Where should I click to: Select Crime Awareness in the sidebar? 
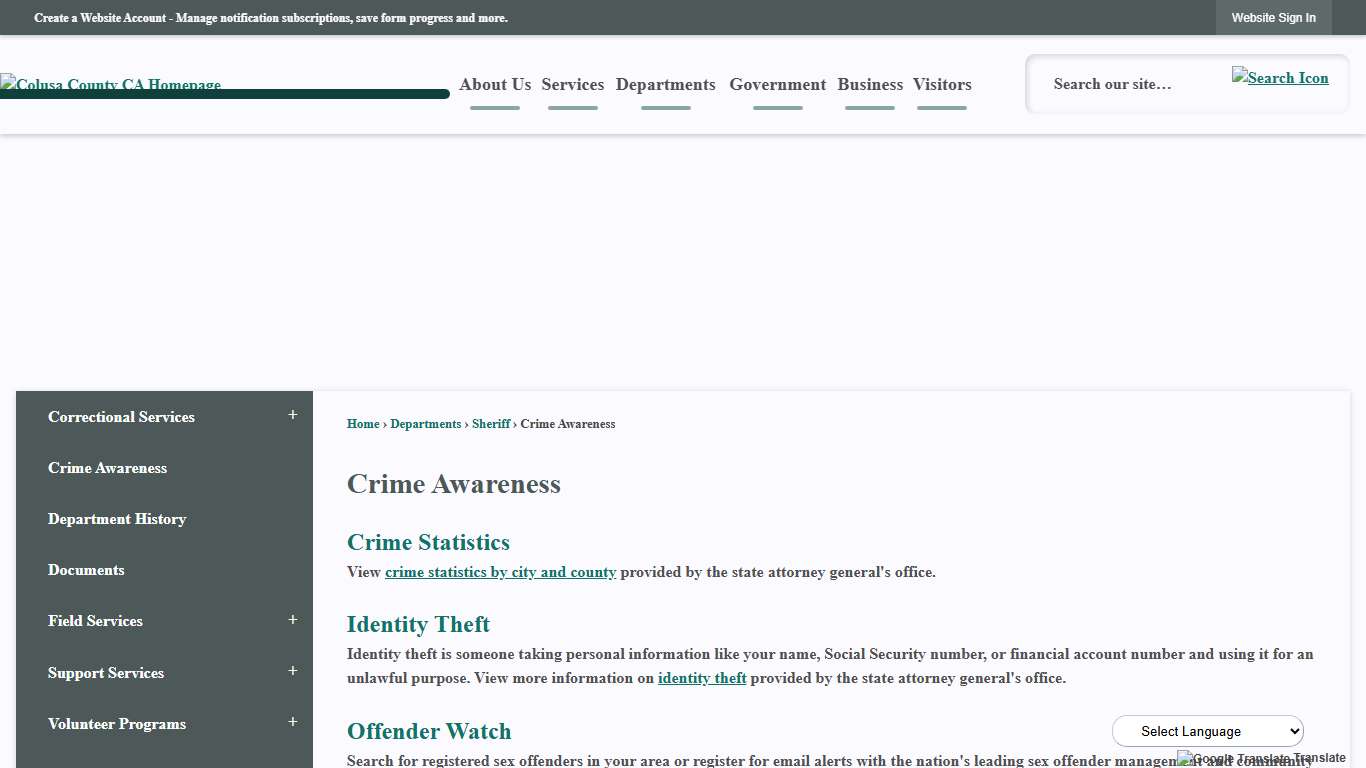click(107, 468)
